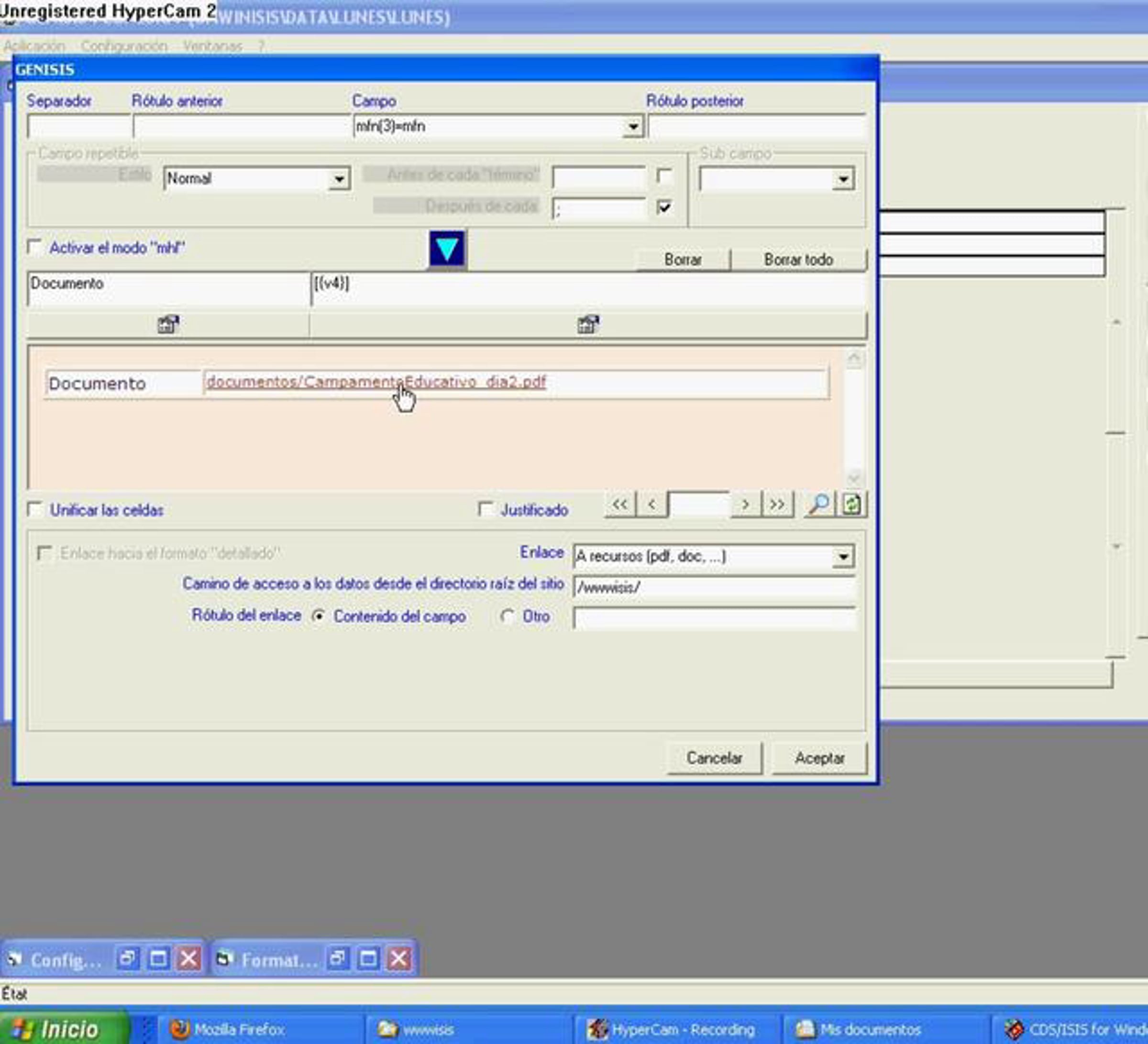Toggle Enlace hacia el formato detallado checkbox

pos(44,553)
